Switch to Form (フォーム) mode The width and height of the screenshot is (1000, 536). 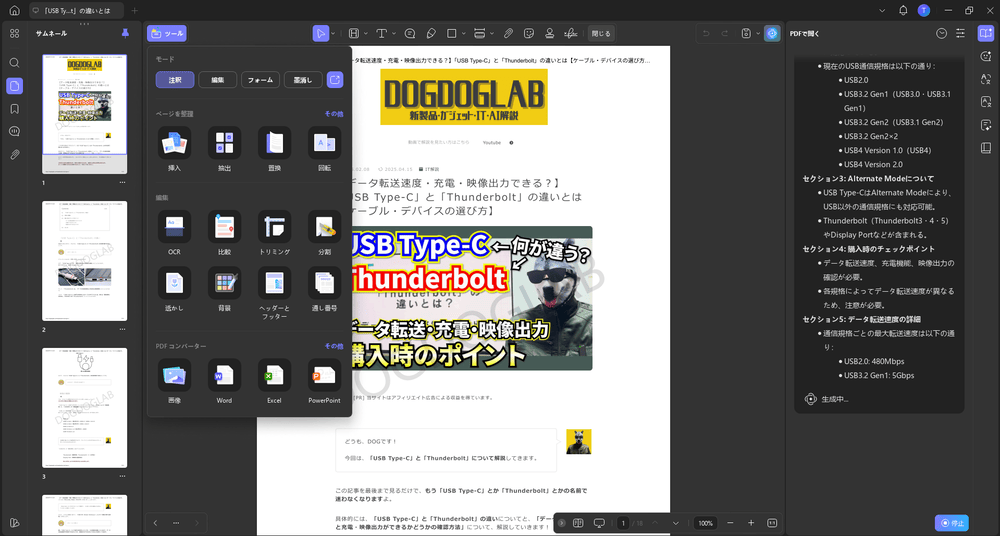[x=260, y=80]
